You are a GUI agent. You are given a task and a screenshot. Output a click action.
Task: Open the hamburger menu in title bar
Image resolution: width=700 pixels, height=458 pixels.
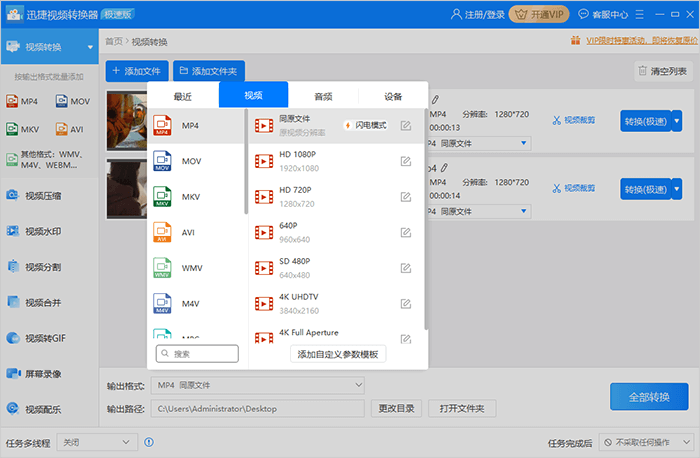pyautogui.click(x=640, y=15)
